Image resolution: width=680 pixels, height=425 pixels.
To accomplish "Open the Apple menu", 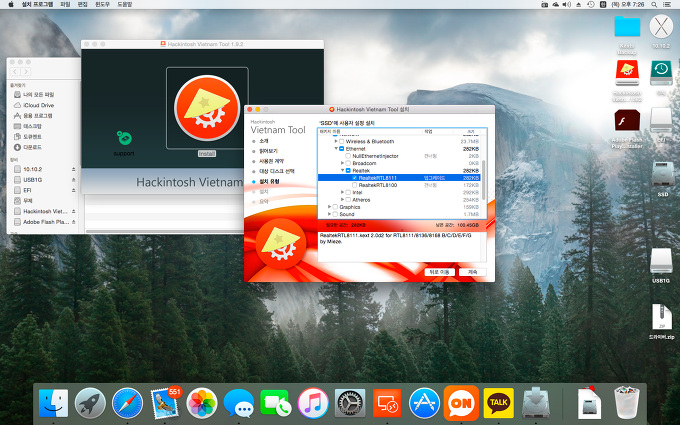I will 11,4.
